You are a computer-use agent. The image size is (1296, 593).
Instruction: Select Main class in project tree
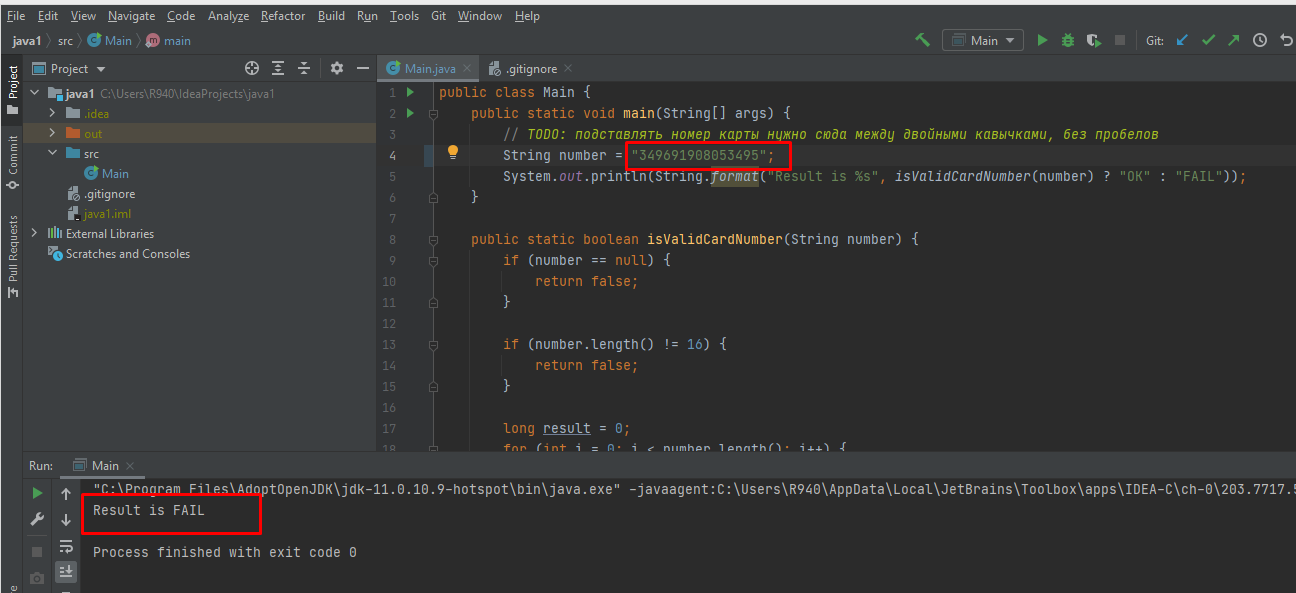[106, 173]
